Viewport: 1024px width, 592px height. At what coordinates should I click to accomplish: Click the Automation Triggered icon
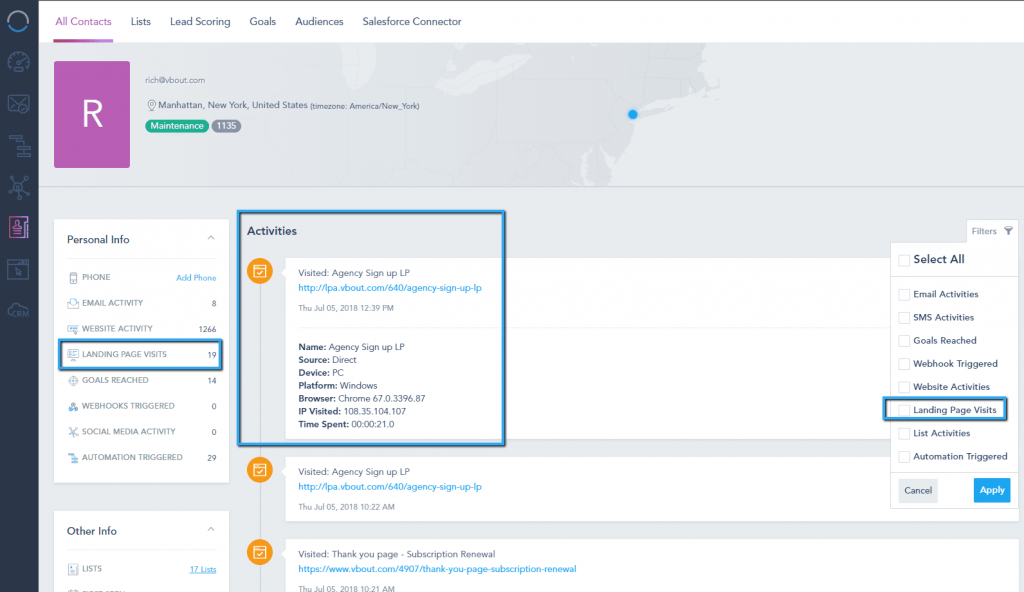[73, 457]
